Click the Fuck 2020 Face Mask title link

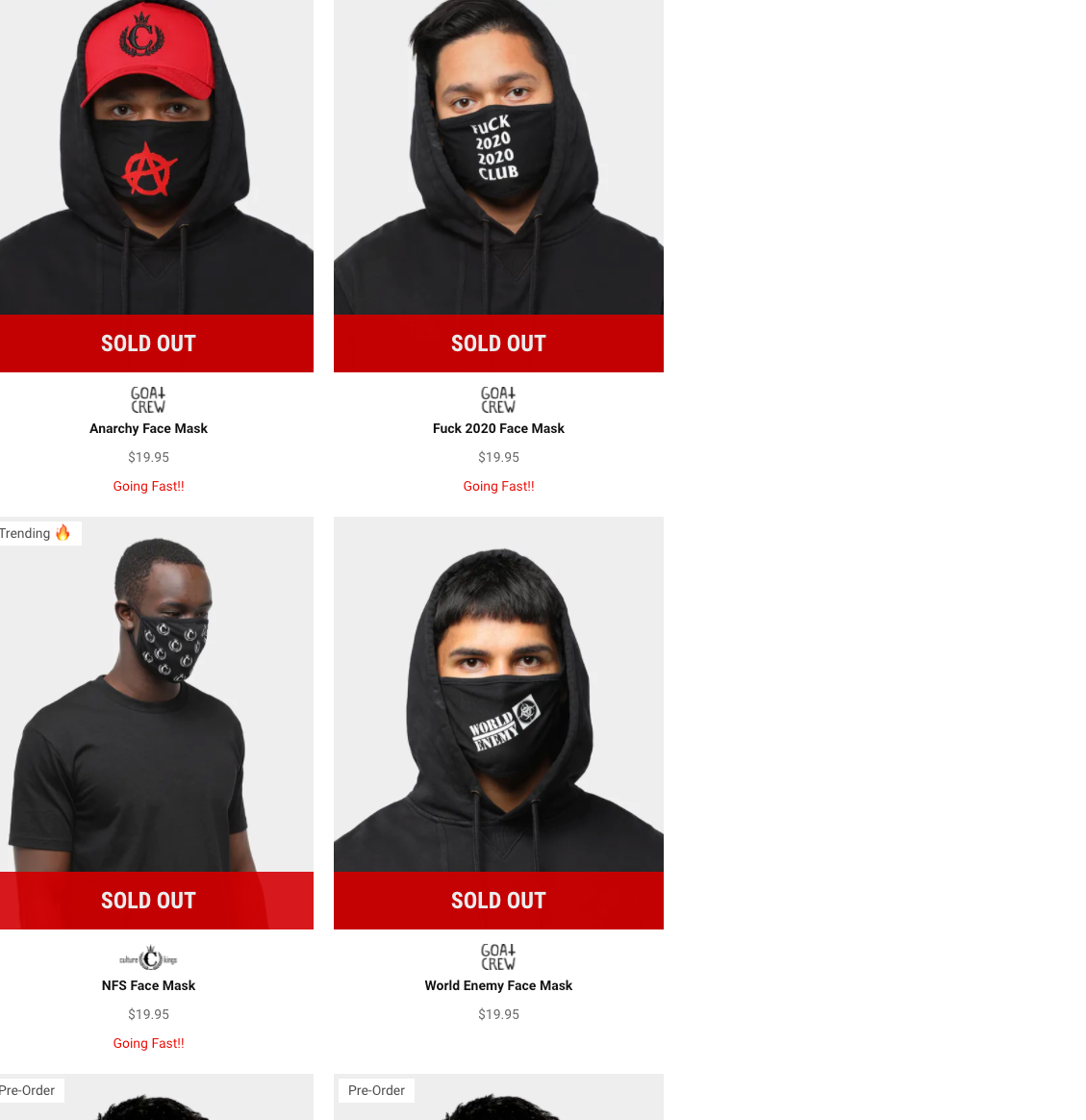click(x=498, y=428)
